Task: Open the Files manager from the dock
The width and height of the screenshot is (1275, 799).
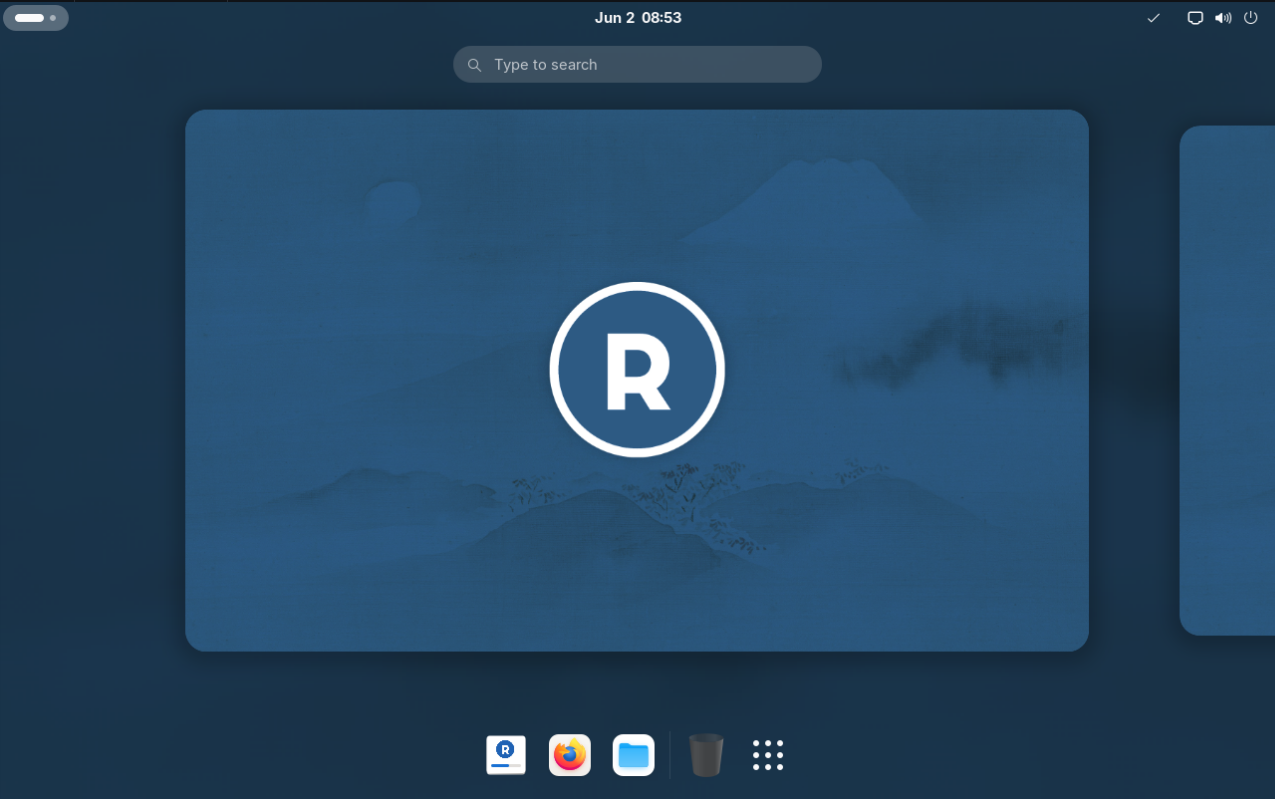Action: point(633,755)
